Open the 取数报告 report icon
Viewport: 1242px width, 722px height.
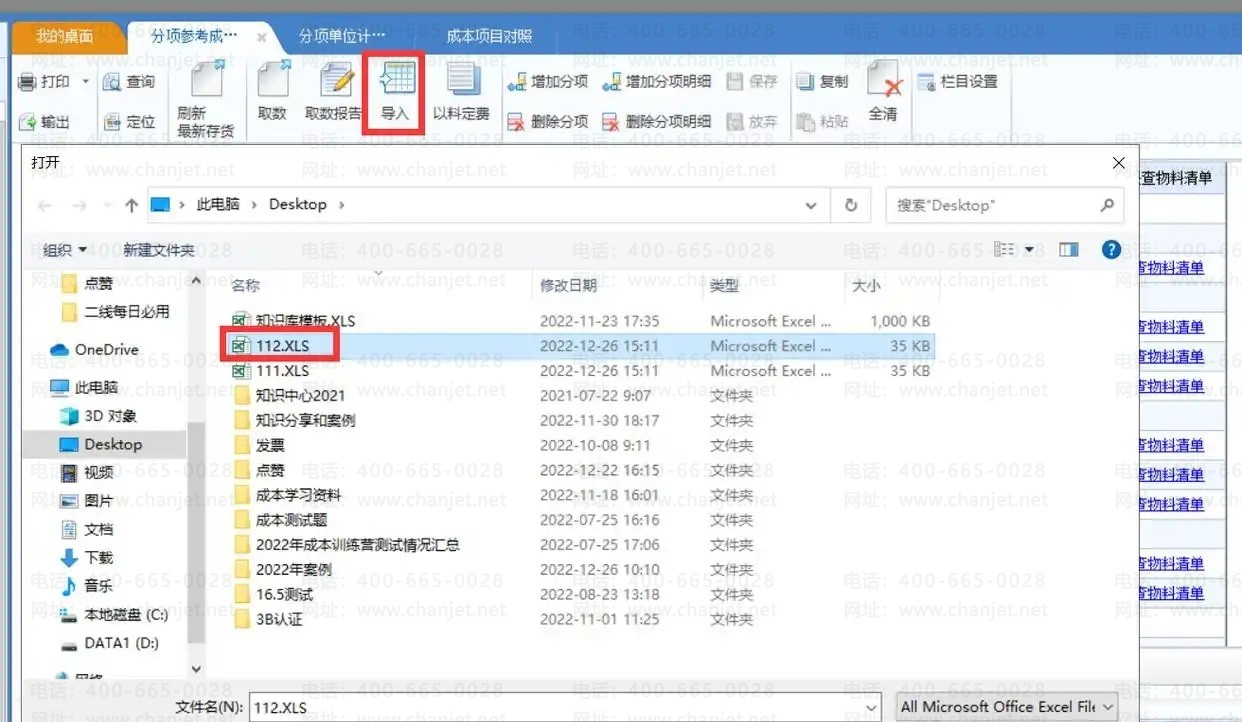point(333,91)
